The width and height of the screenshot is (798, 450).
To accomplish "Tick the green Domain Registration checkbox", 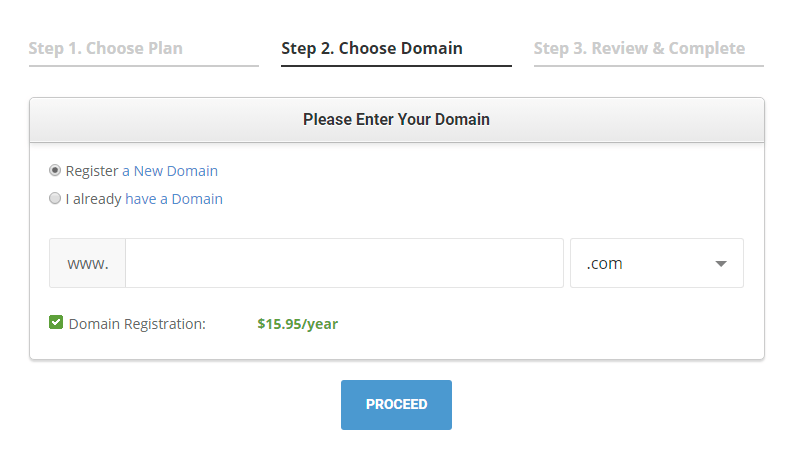I will tap(56, 323).
